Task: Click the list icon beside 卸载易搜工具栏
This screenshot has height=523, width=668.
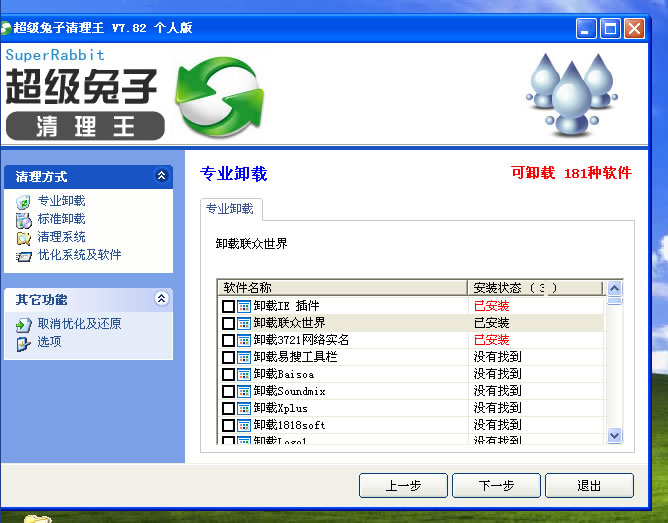Action: click(x=244, y=357)
